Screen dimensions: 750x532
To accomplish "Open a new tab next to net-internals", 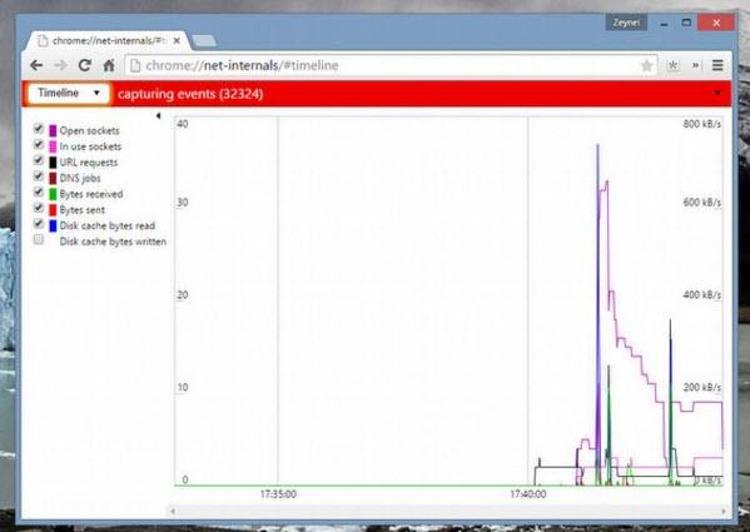I will click(x=204, y=41).
